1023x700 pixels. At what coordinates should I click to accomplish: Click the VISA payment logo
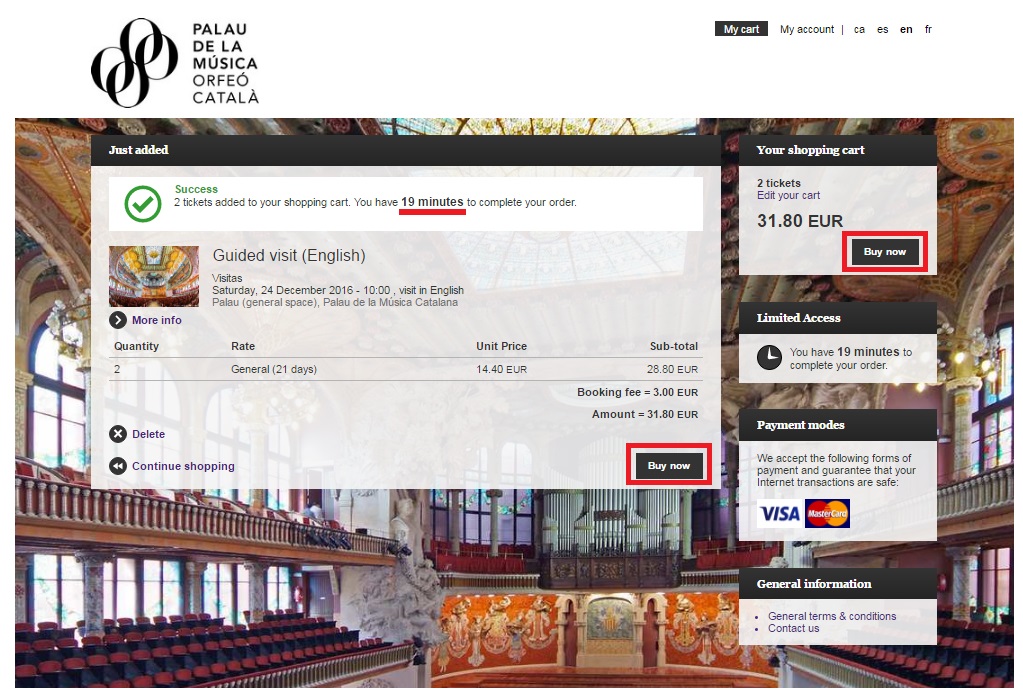point(780,513)
